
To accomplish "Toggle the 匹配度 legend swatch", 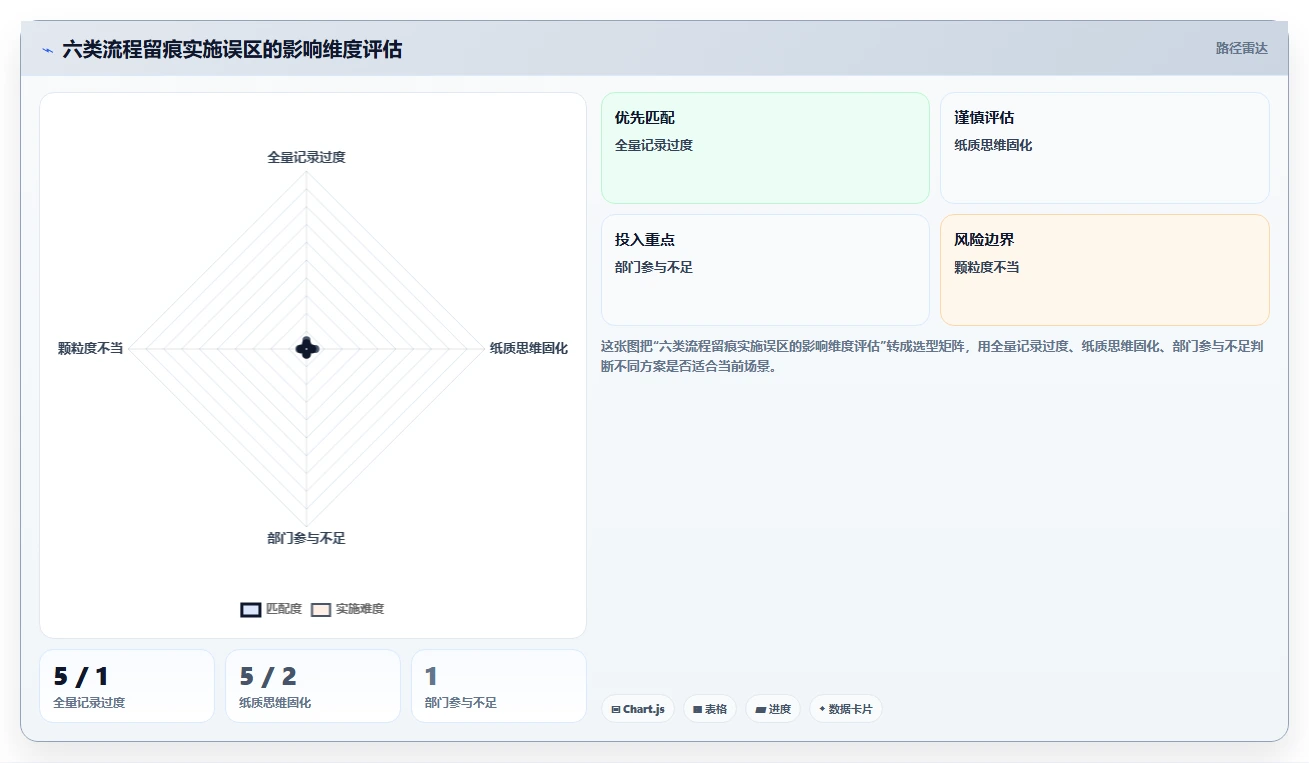I will [251, 609].
